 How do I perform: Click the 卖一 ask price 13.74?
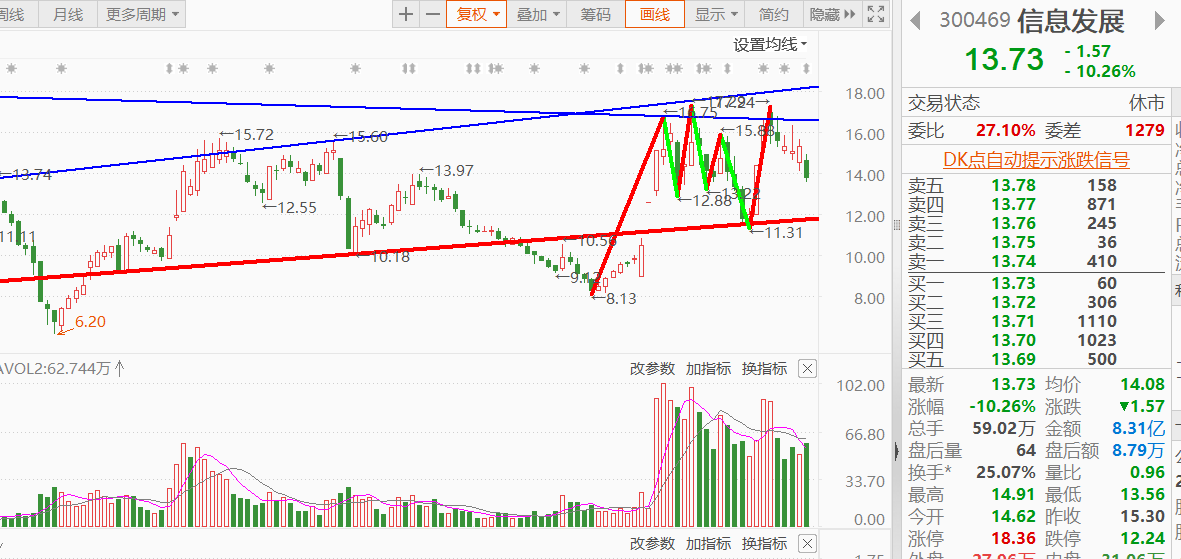click(1013, 262)
